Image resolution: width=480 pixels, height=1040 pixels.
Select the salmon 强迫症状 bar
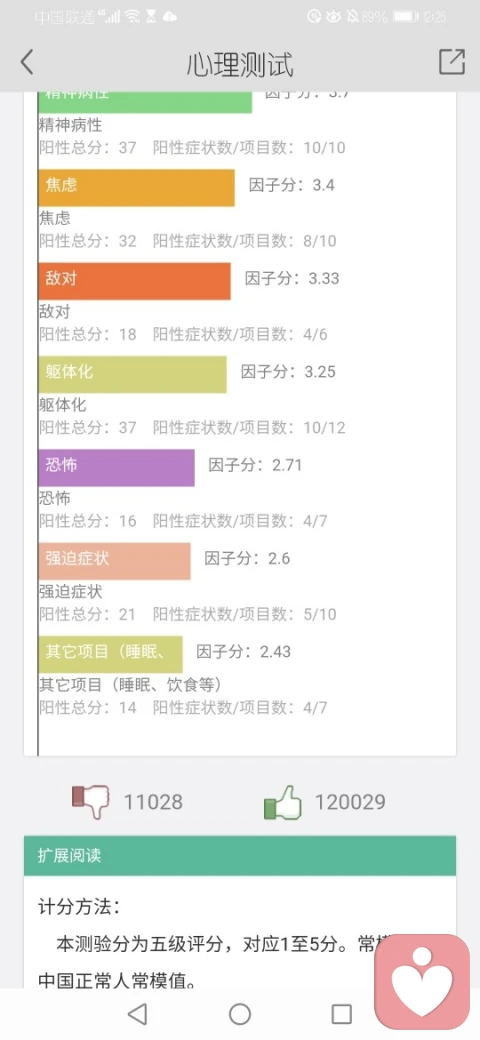coord(115,561)
